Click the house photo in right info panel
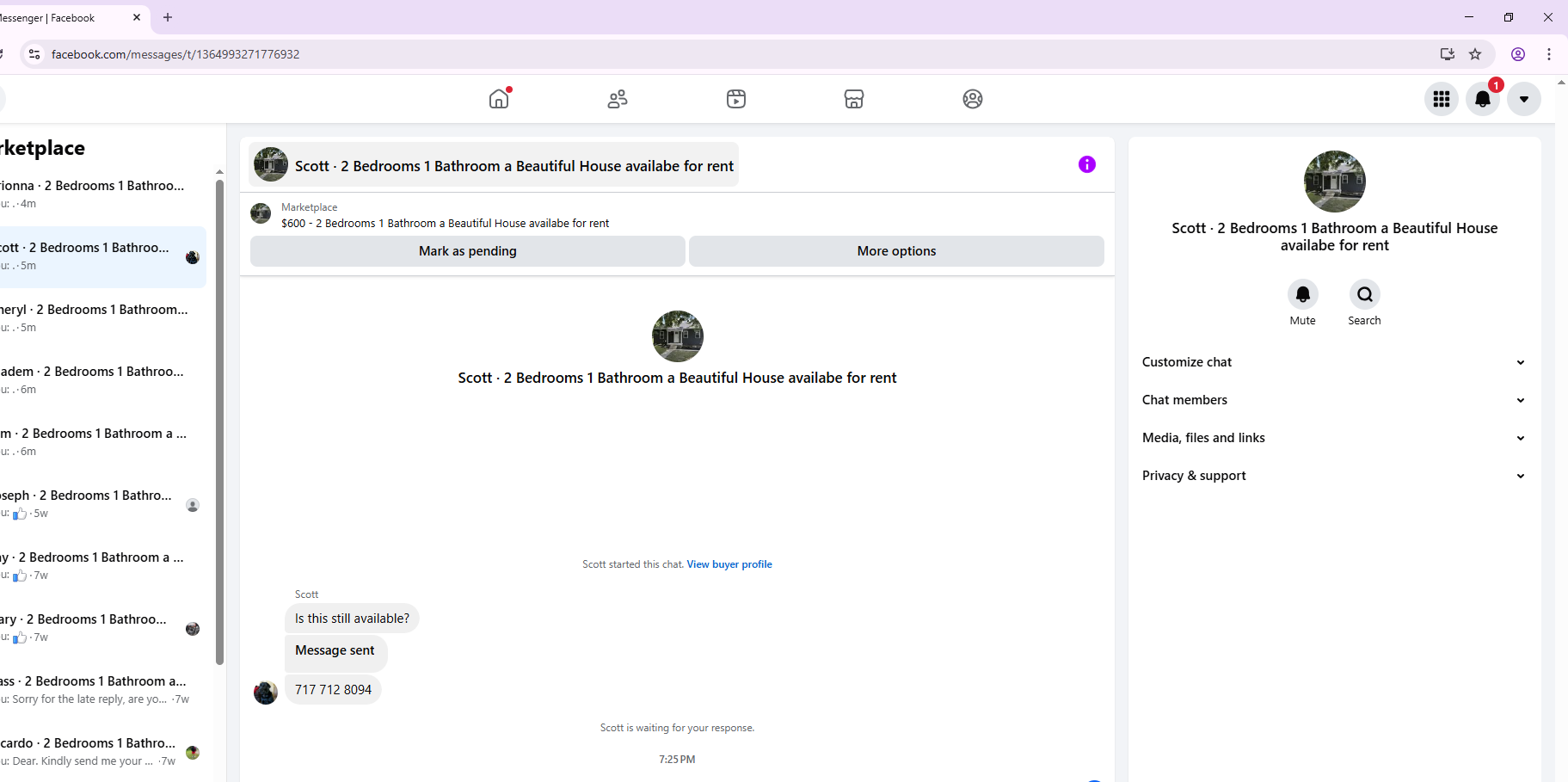The image size is (1568, 782). 1335,182
